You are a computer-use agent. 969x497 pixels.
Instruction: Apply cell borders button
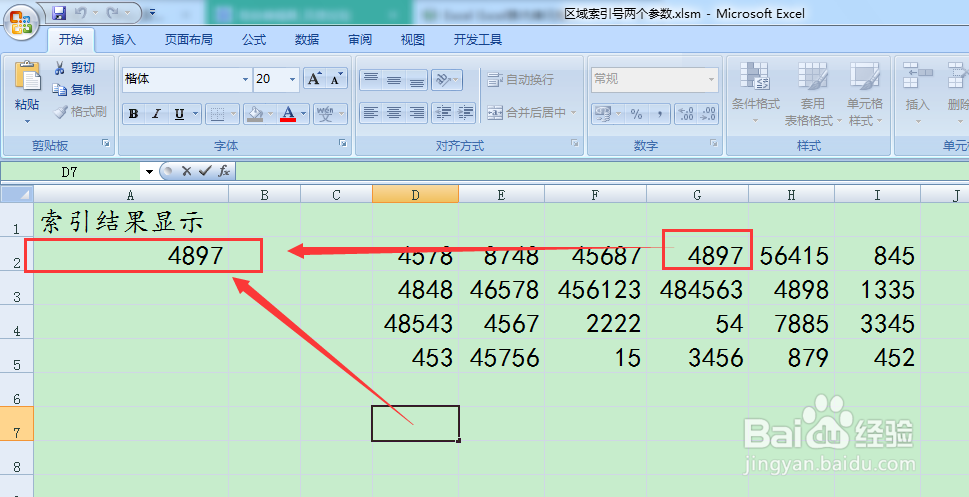tap(217, 114)
